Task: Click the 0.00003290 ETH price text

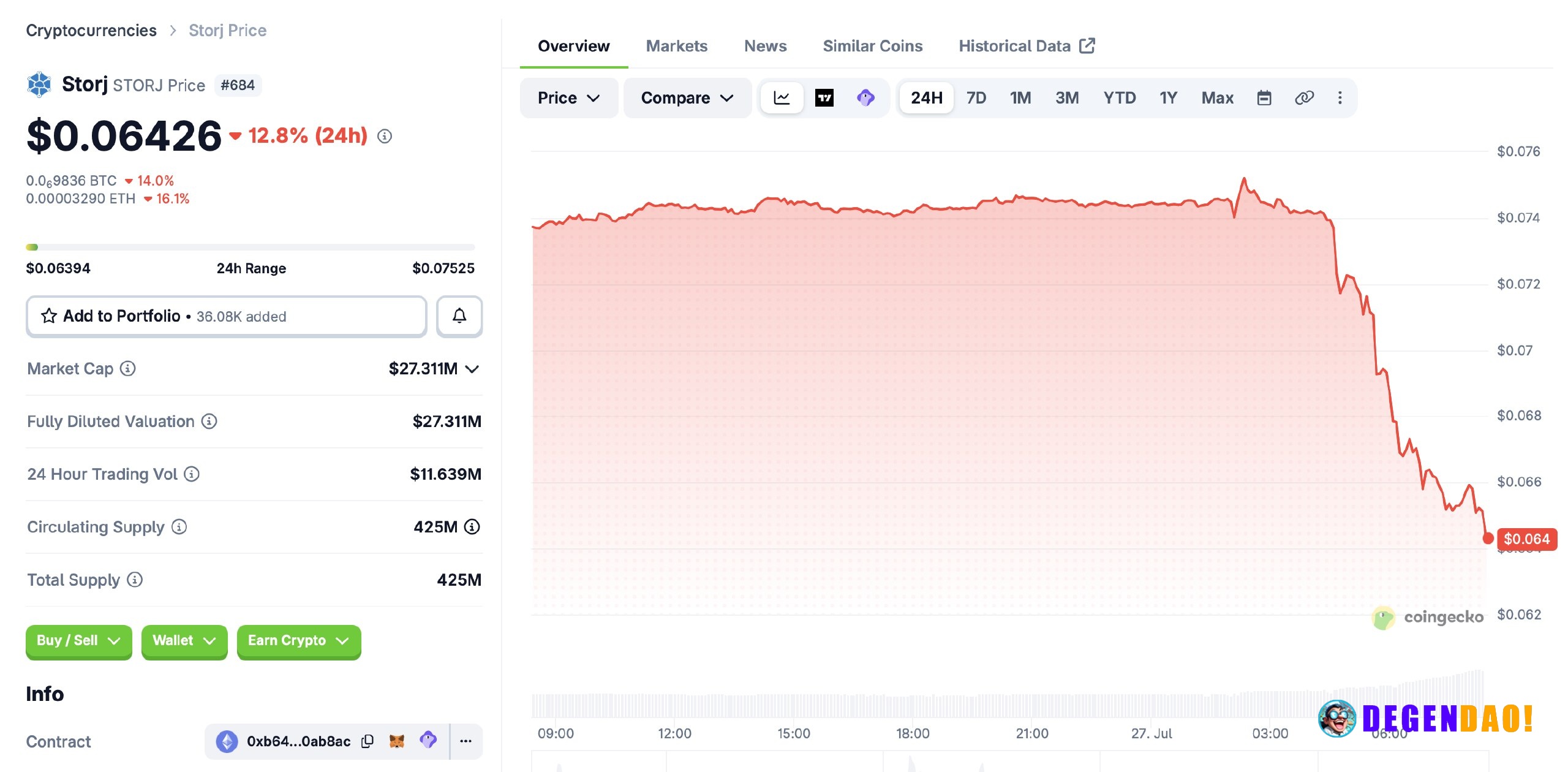Action: (x=81, y=199)
